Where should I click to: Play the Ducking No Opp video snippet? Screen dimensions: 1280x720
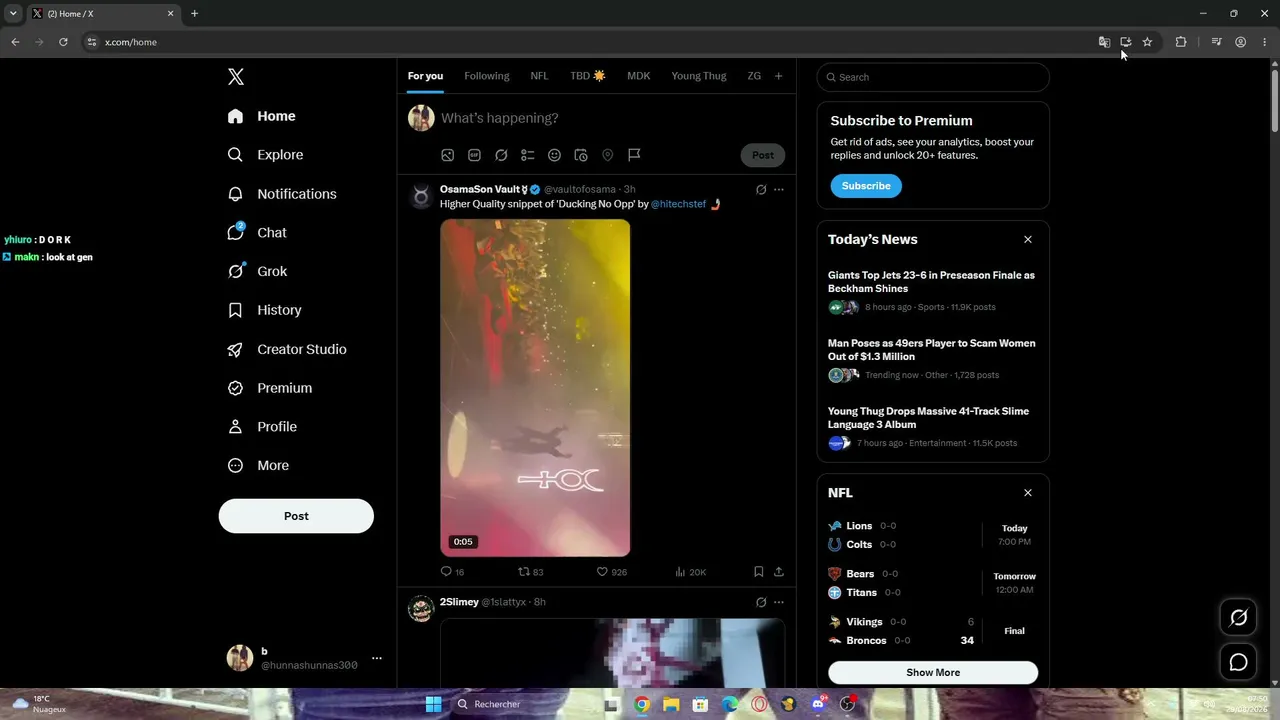[x=535, y=388]
